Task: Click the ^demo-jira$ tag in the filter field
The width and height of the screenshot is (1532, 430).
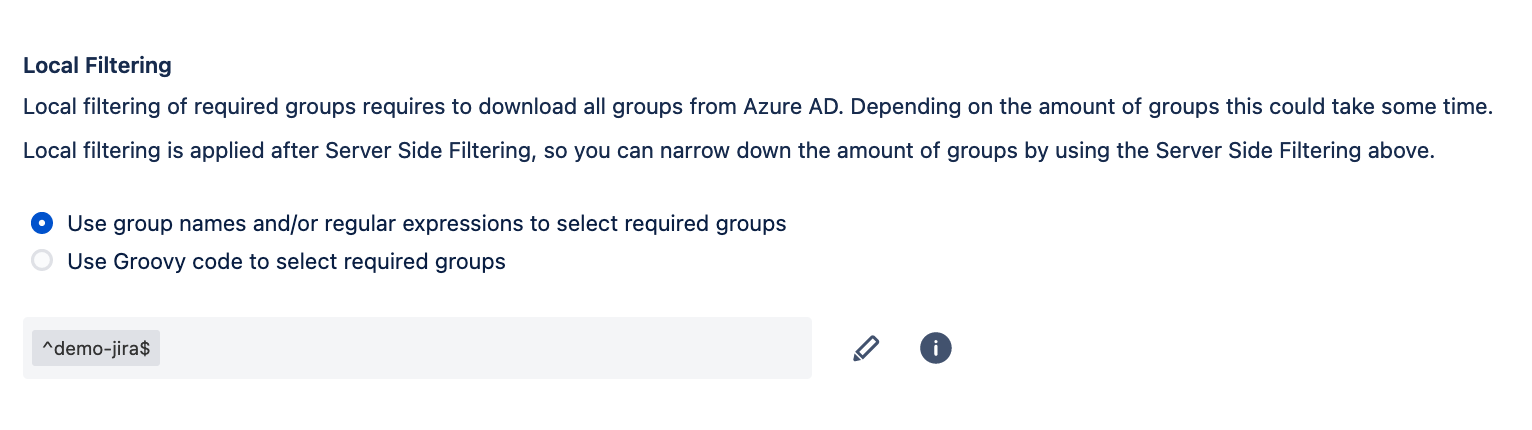Action: 96,349
